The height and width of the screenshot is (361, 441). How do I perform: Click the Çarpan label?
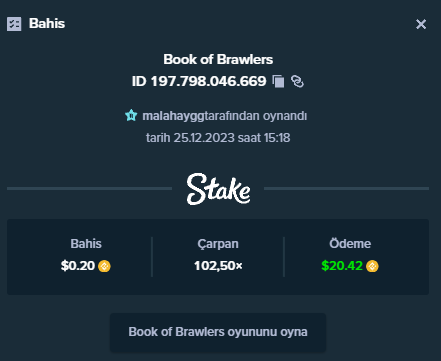point(218,244)
